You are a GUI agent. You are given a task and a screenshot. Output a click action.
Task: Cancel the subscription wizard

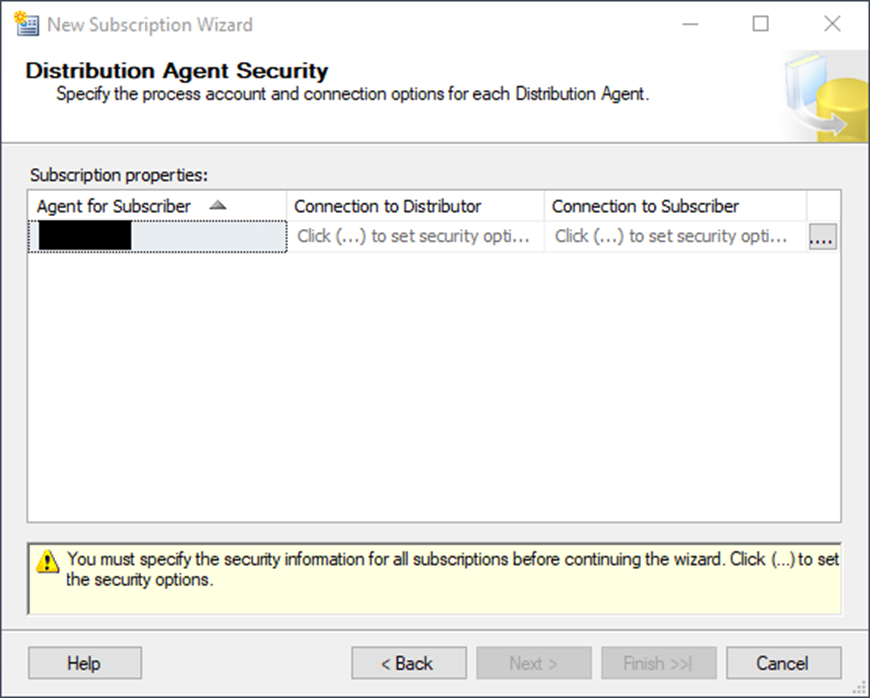(783, 663)
